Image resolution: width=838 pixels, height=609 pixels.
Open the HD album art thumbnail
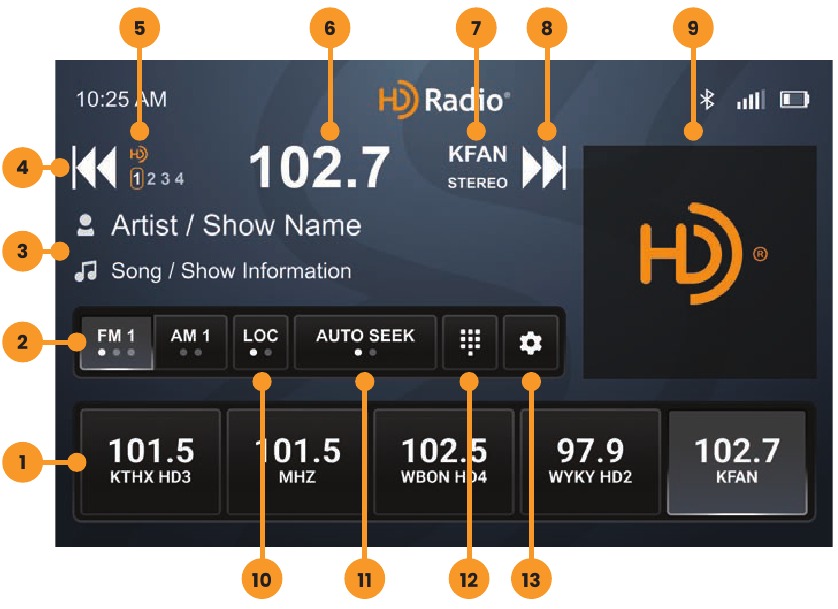(700, 262)
